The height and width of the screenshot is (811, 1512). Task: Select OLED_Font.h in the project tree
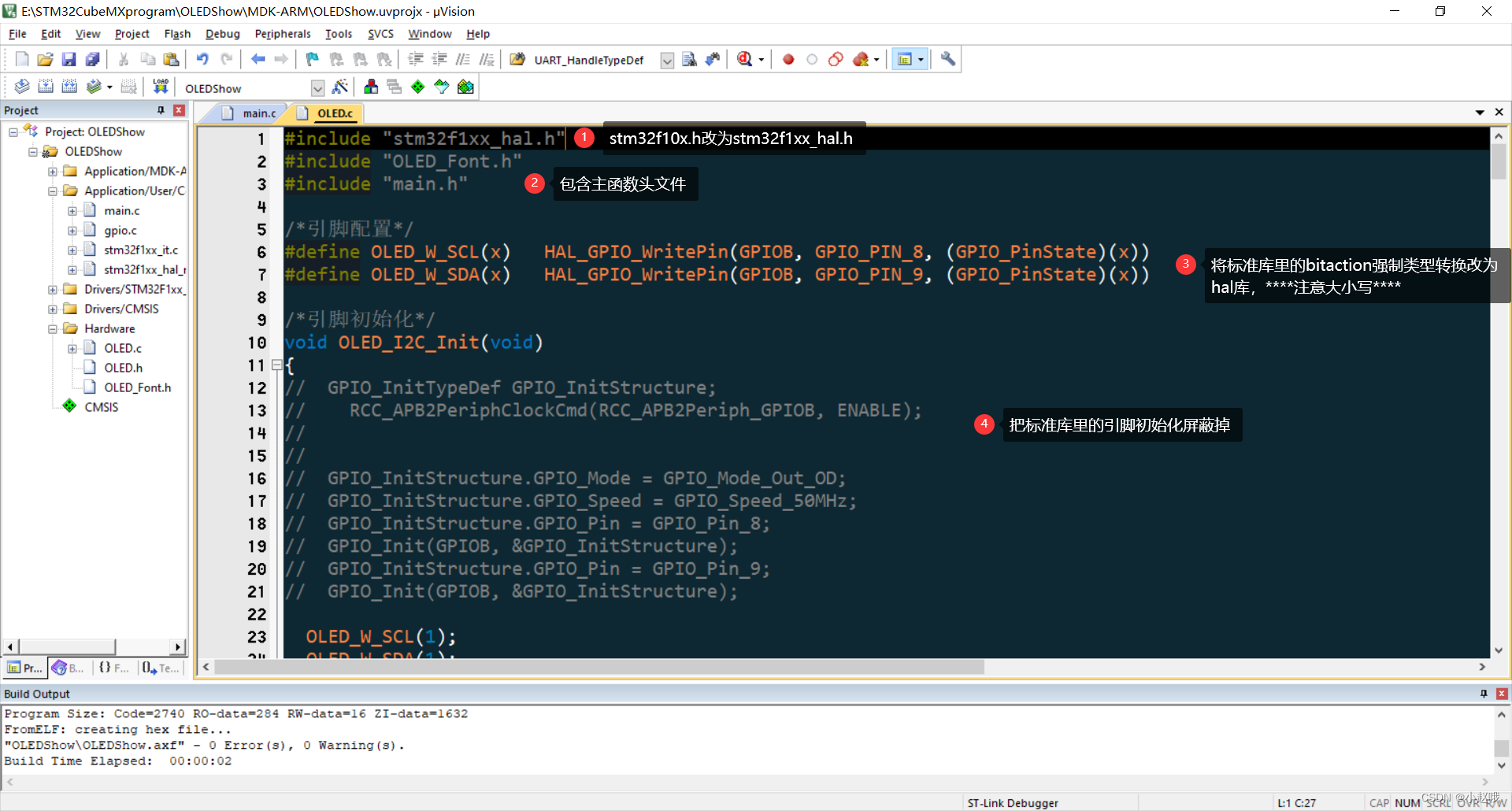pos(137,387)
